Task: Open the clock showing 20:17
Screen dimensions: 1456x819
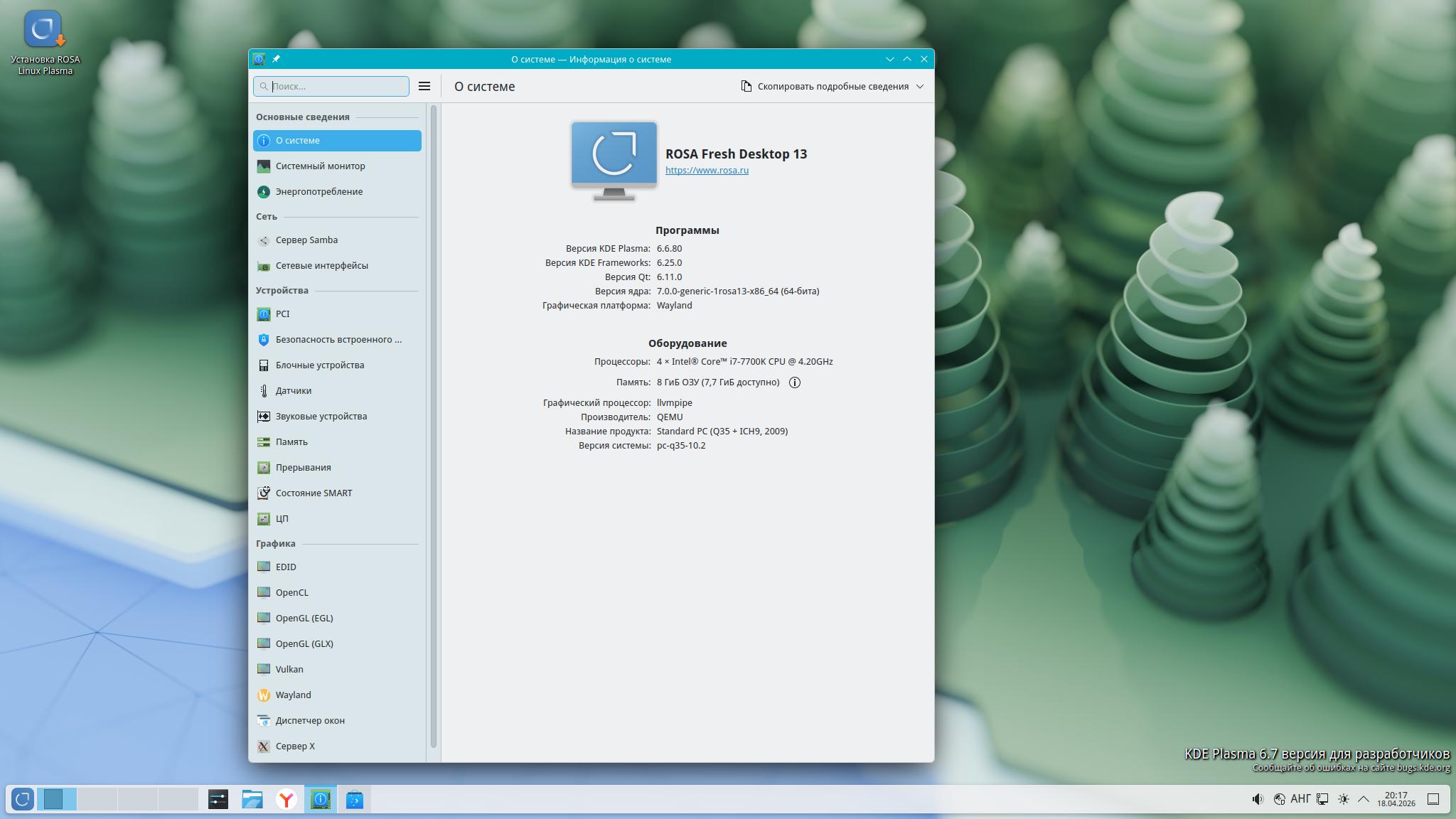Action: tap(1396, 799)
